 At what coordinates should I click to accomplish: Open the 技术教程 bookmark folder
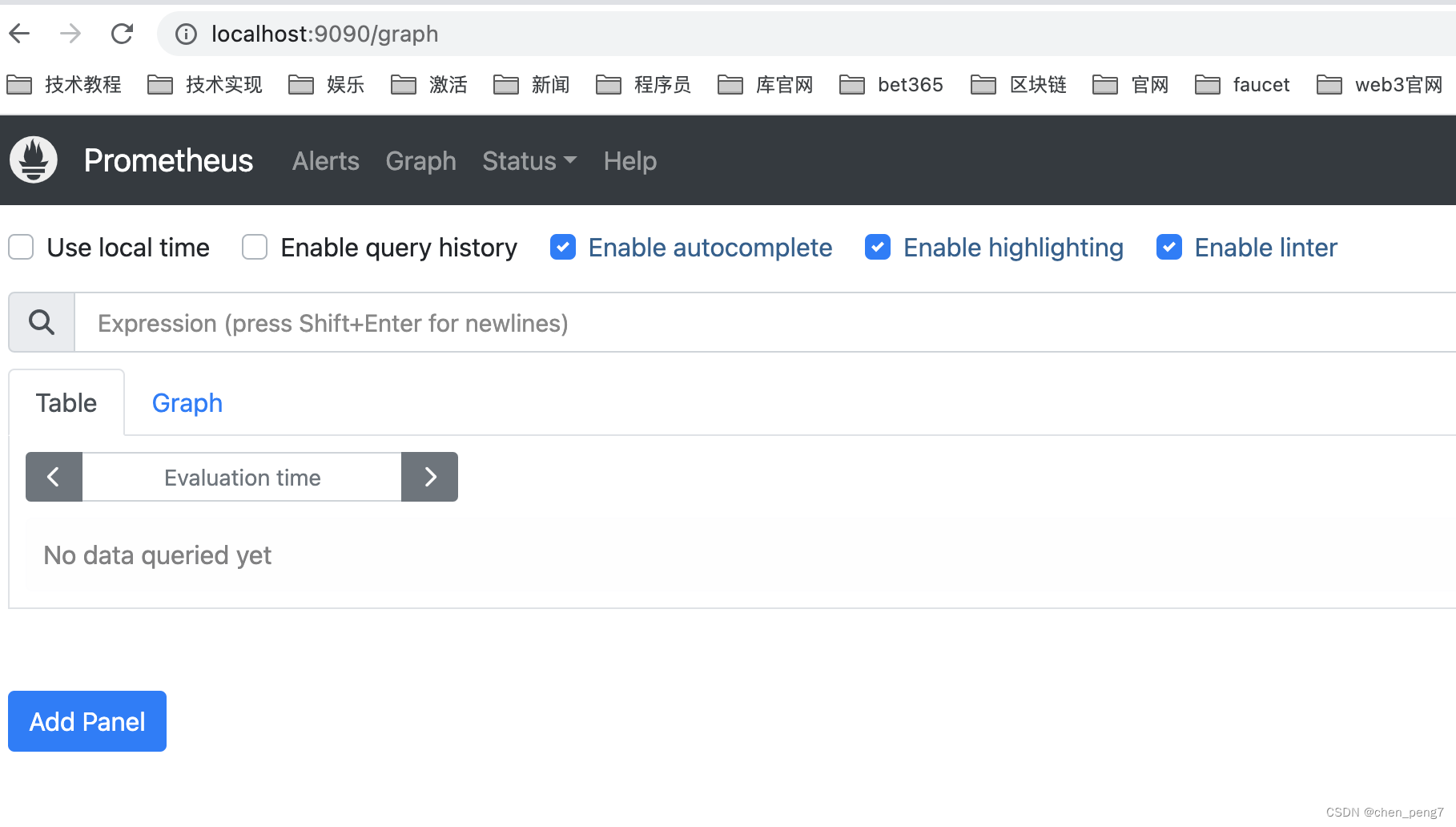pos(64,84)
